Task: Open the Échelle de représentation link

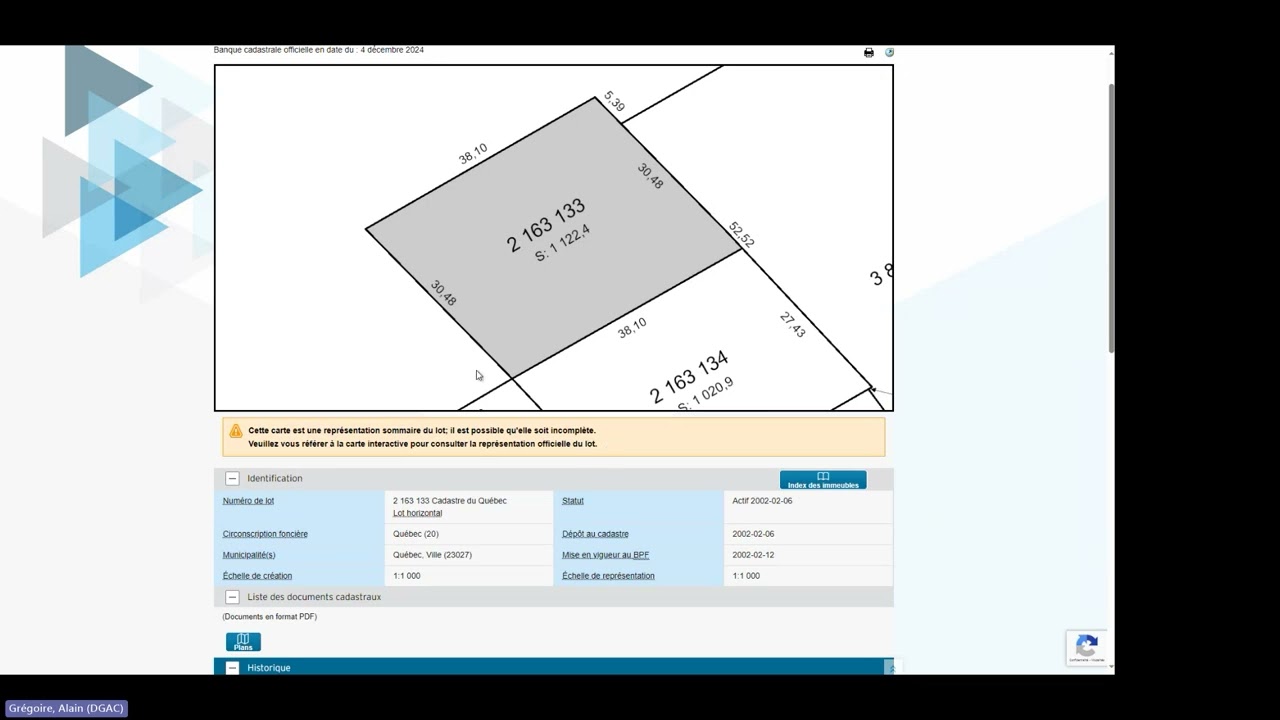Action: pyautogui.click(x=608, y=576)
